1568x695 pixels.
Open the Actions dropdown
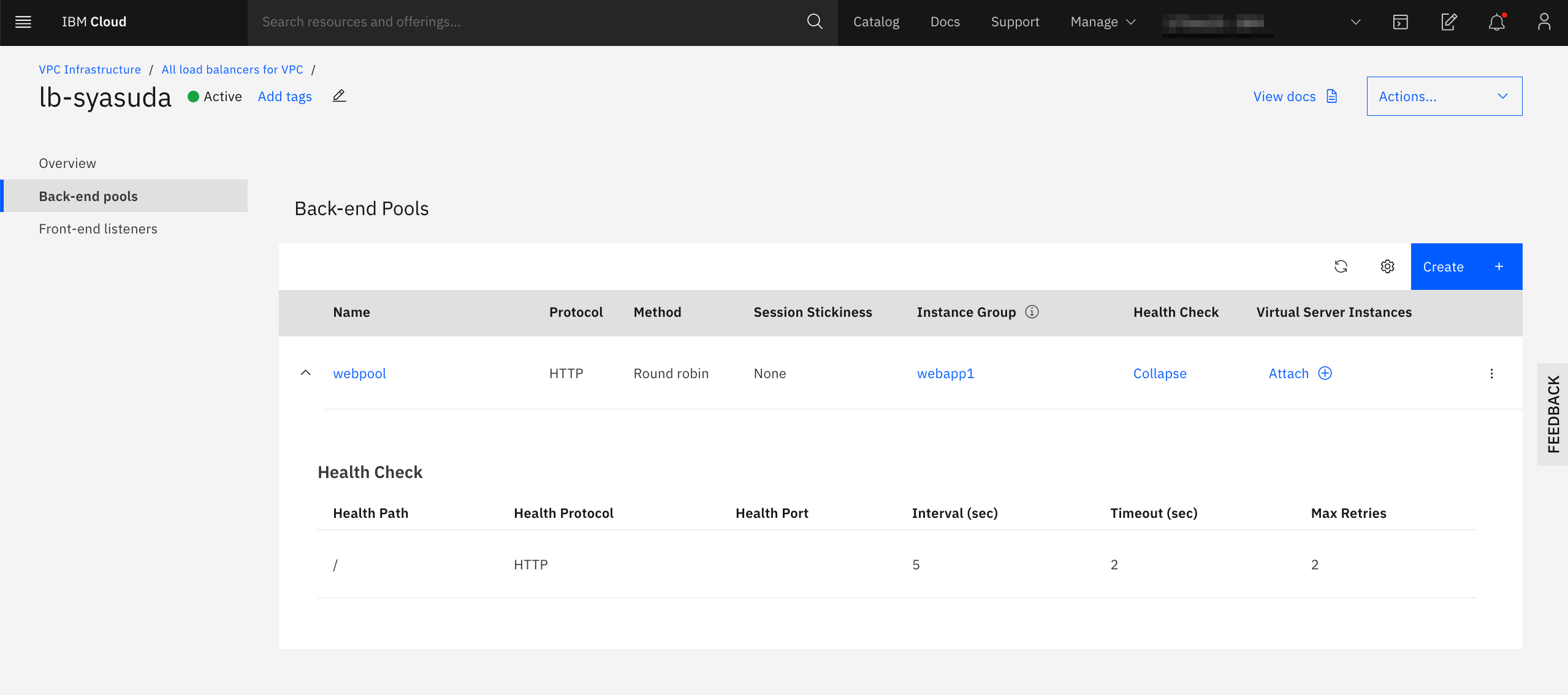[1444, 96]
